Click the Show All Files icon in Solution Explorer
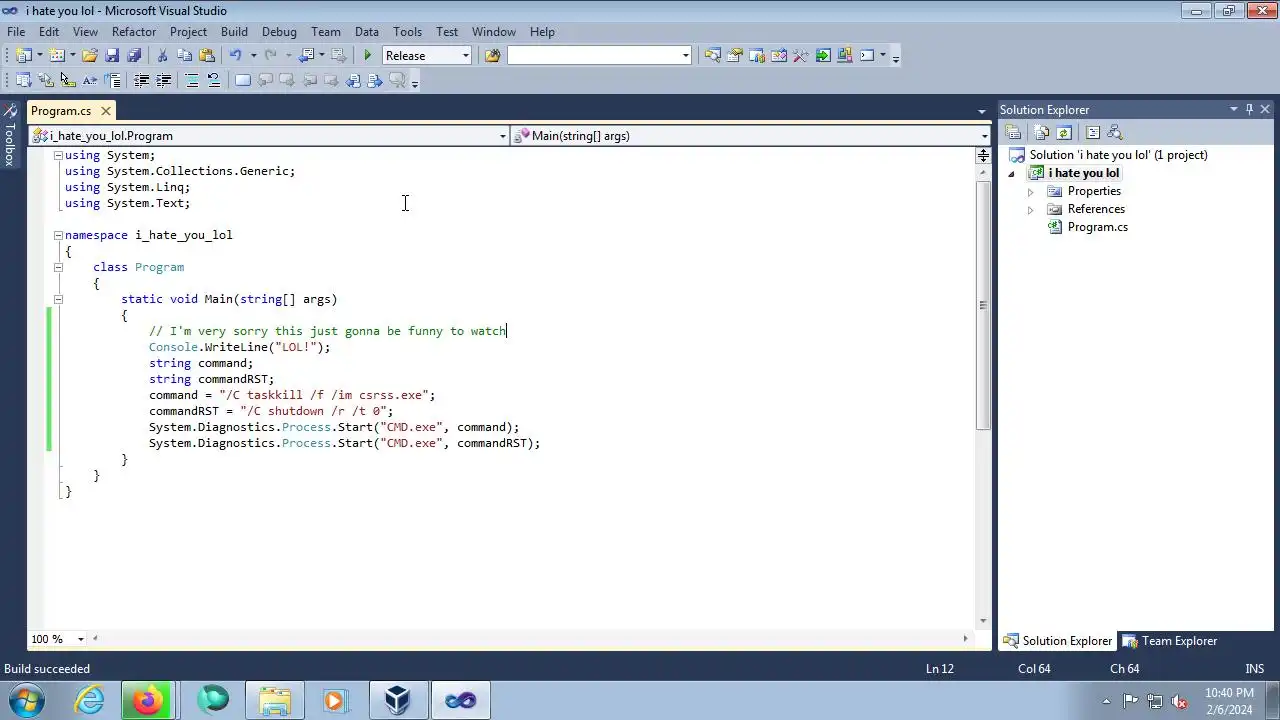 [x=1042, y=132]
